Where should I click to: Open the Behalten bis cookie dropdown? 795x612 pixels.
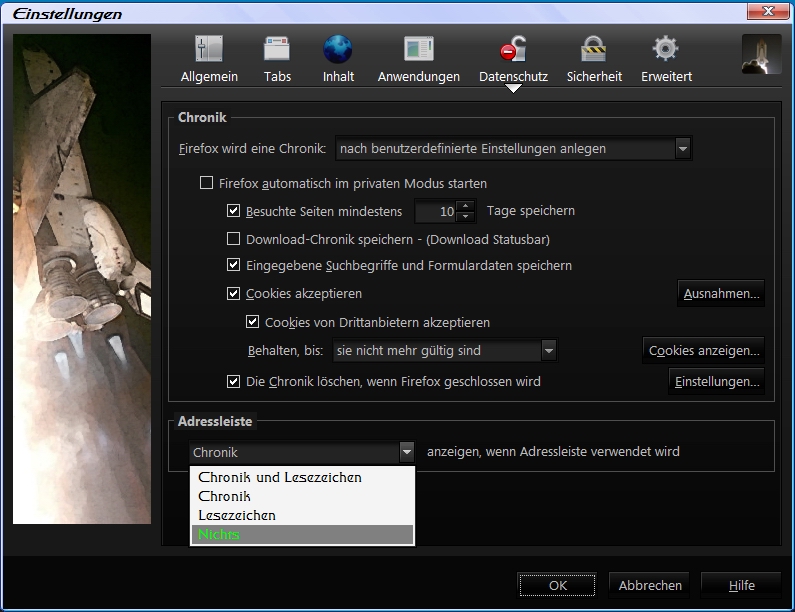pos(548,351)
